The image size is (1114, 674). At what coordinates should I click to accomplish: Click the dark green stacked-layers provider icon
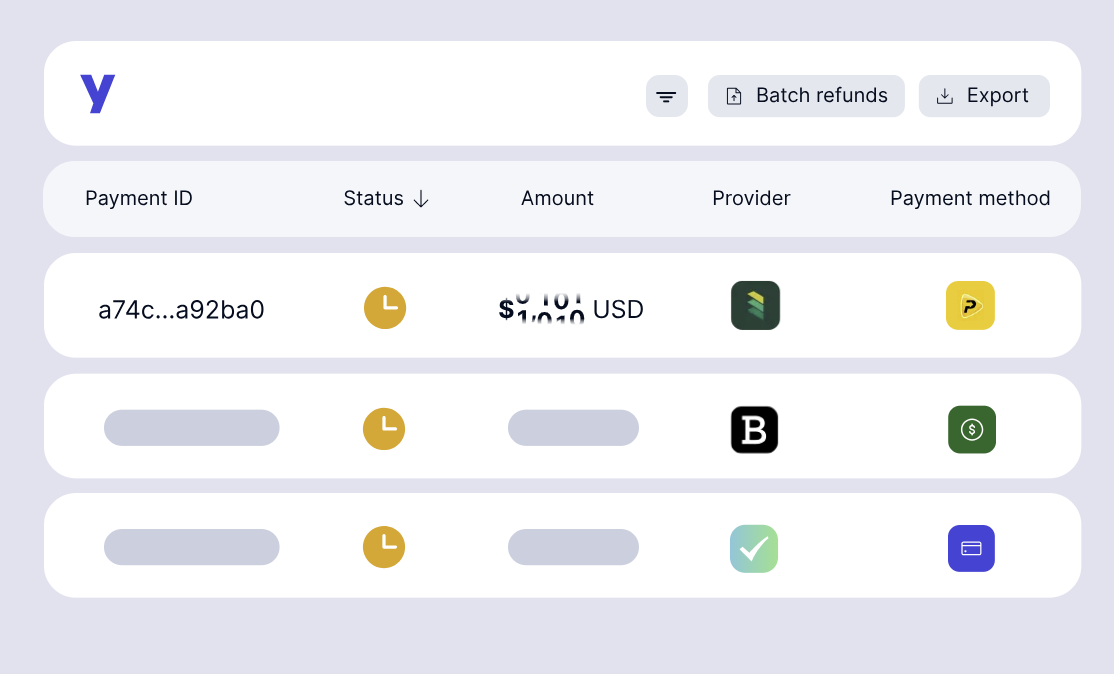coord(755,306)
